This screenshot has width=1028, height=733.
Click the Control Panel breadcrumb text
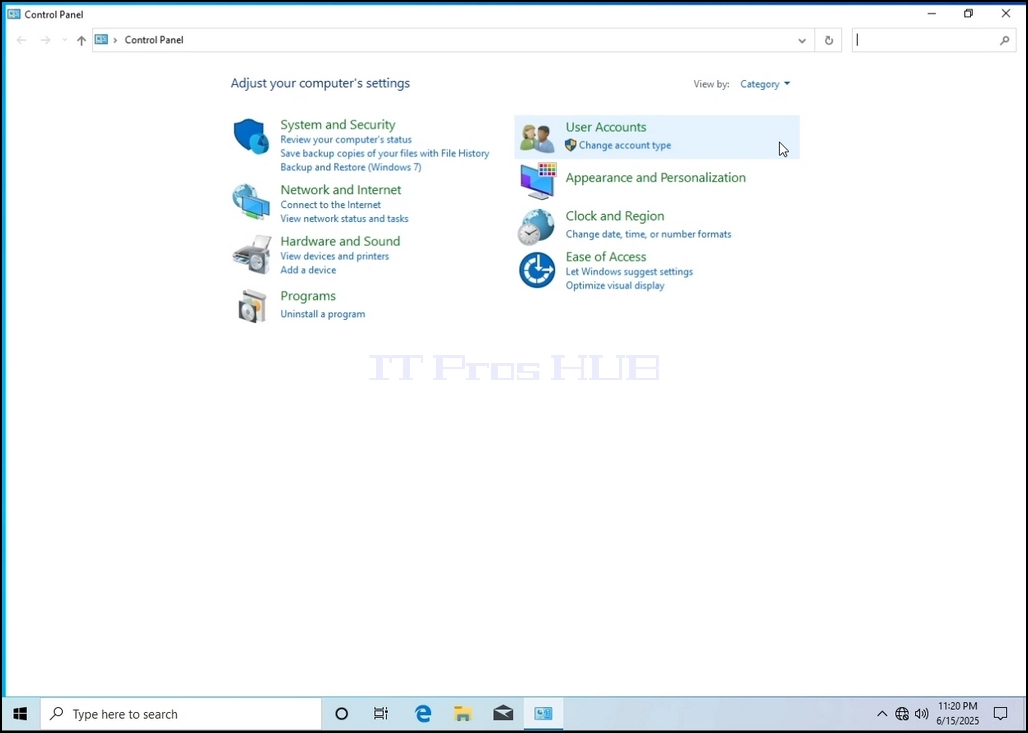click(154, 40)
